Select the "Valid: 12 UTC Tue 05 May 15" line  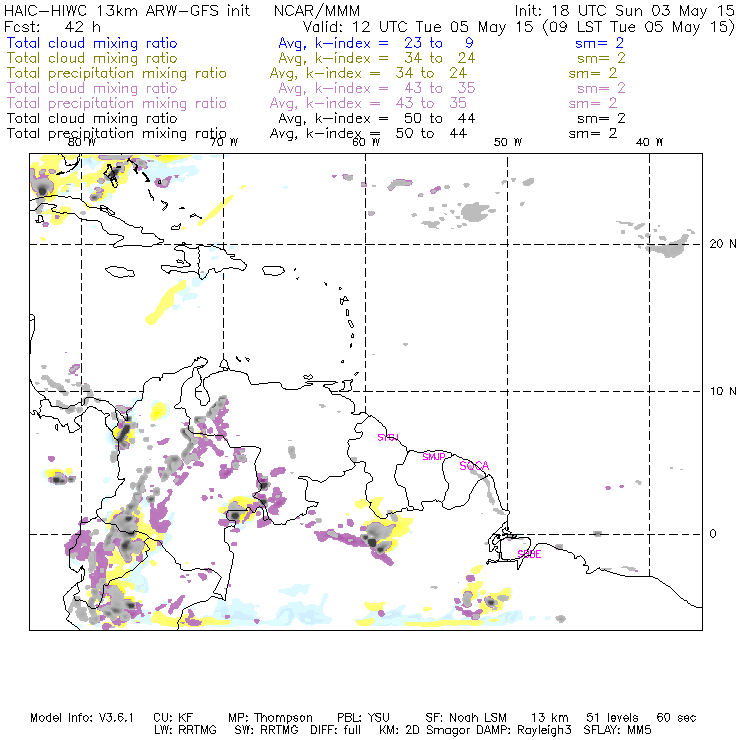coord(418,26)
